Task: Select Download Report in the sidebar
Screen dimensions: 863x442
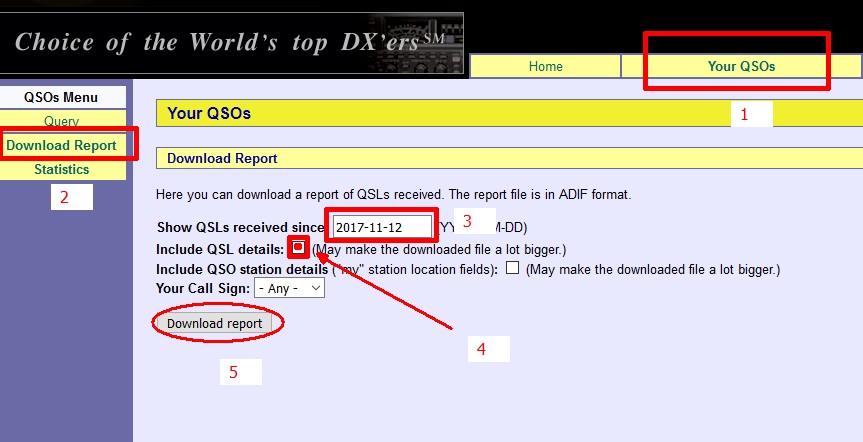Action: point(62,145)
